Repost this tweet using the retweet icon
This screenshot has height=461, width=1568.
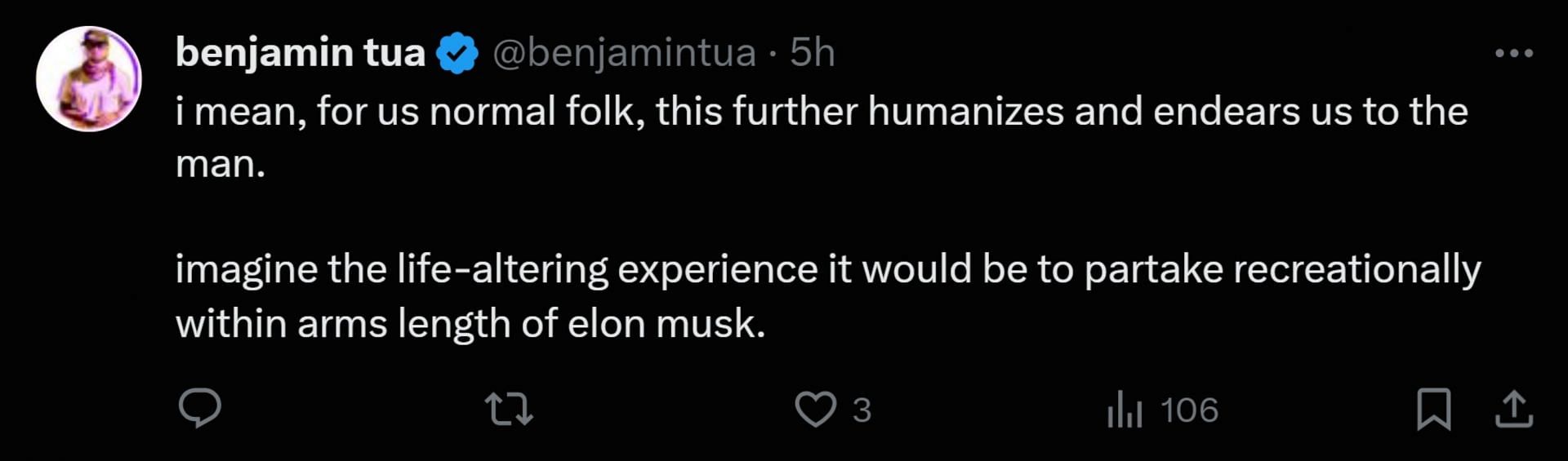pos(509,409)
